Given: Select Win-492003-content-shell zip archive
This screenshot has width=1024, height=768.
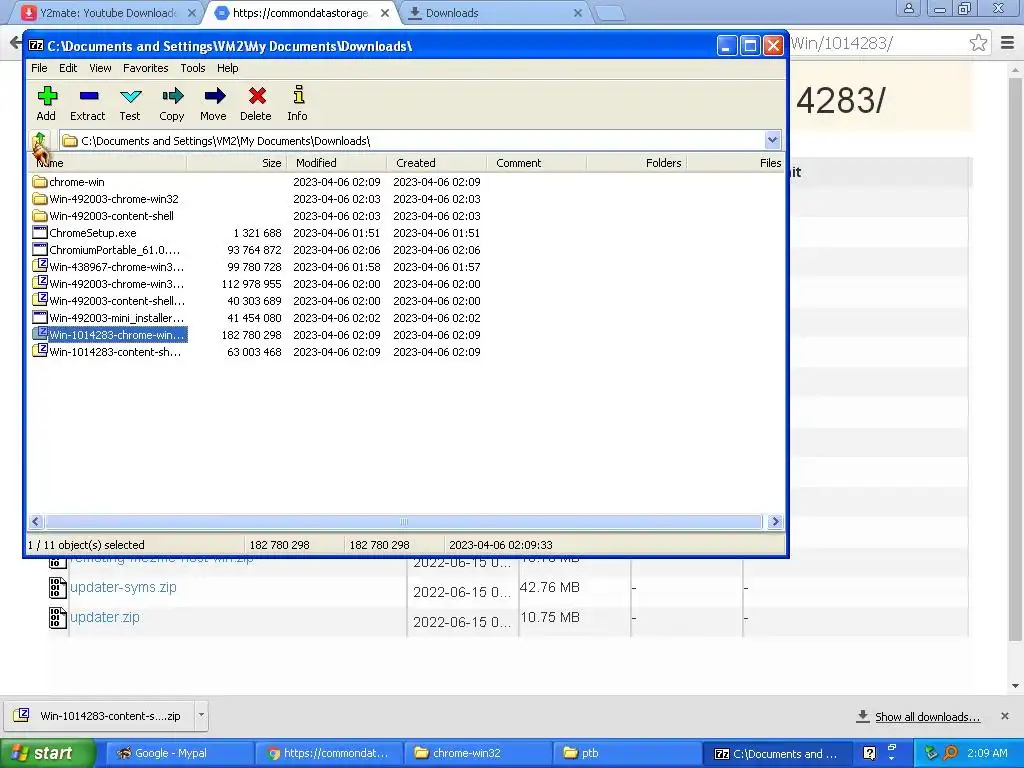Looking at the screenshot, I should (108, 300).
